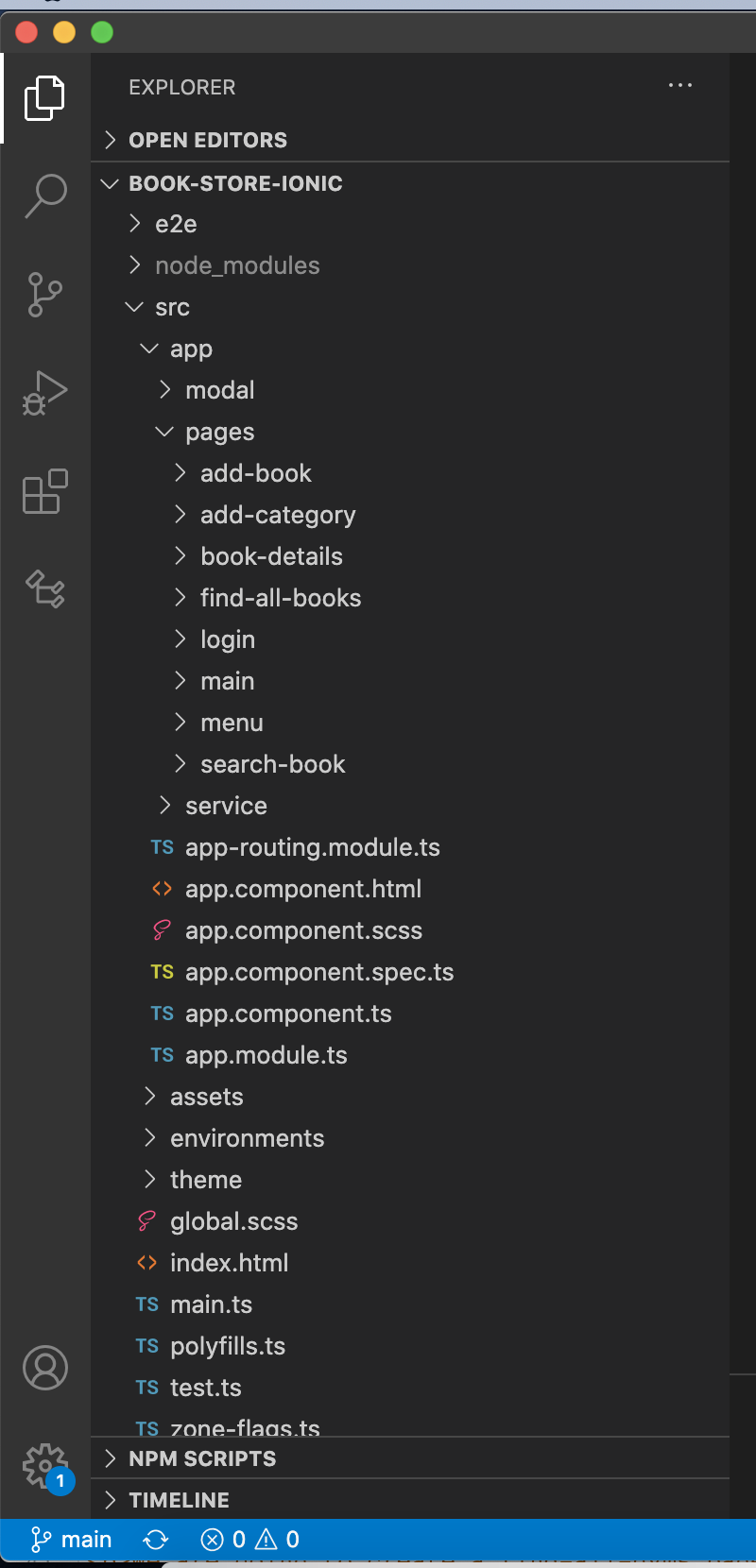The width and height of the screenshot is (756, 1568).
Task: Expand the TIMELINE section
Action: click(180, 1500)
